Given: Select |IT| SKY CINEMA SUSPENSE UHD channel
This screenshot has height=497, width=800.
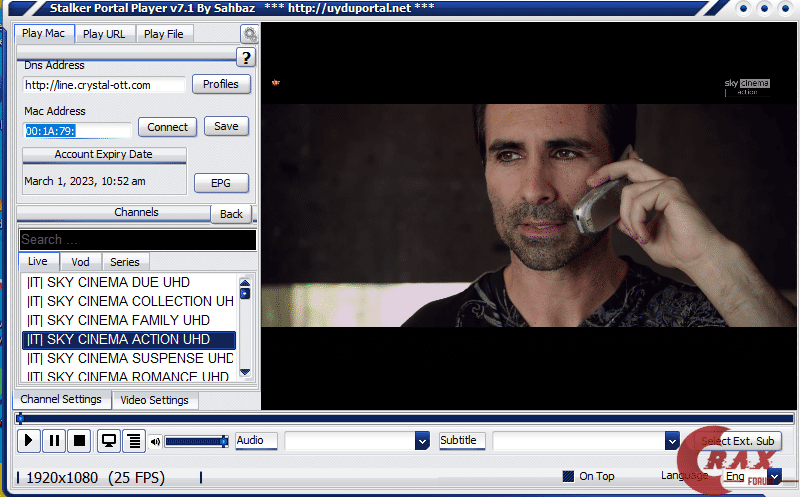Looking at the screenshot, I should [129, 358].
